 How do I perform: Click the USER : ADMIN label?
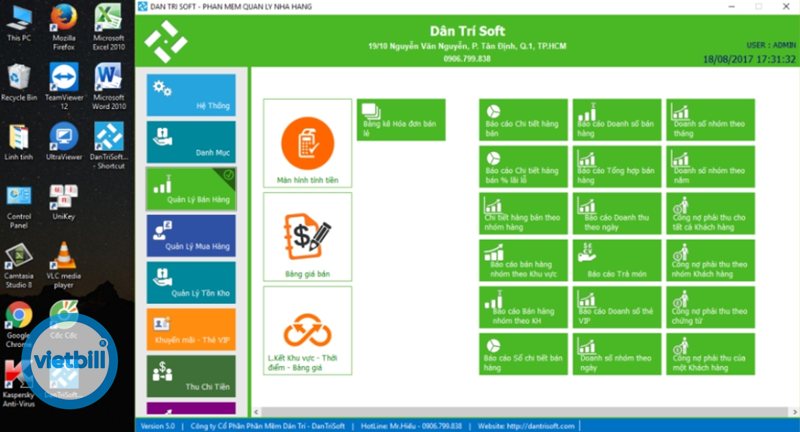[771, 45]
